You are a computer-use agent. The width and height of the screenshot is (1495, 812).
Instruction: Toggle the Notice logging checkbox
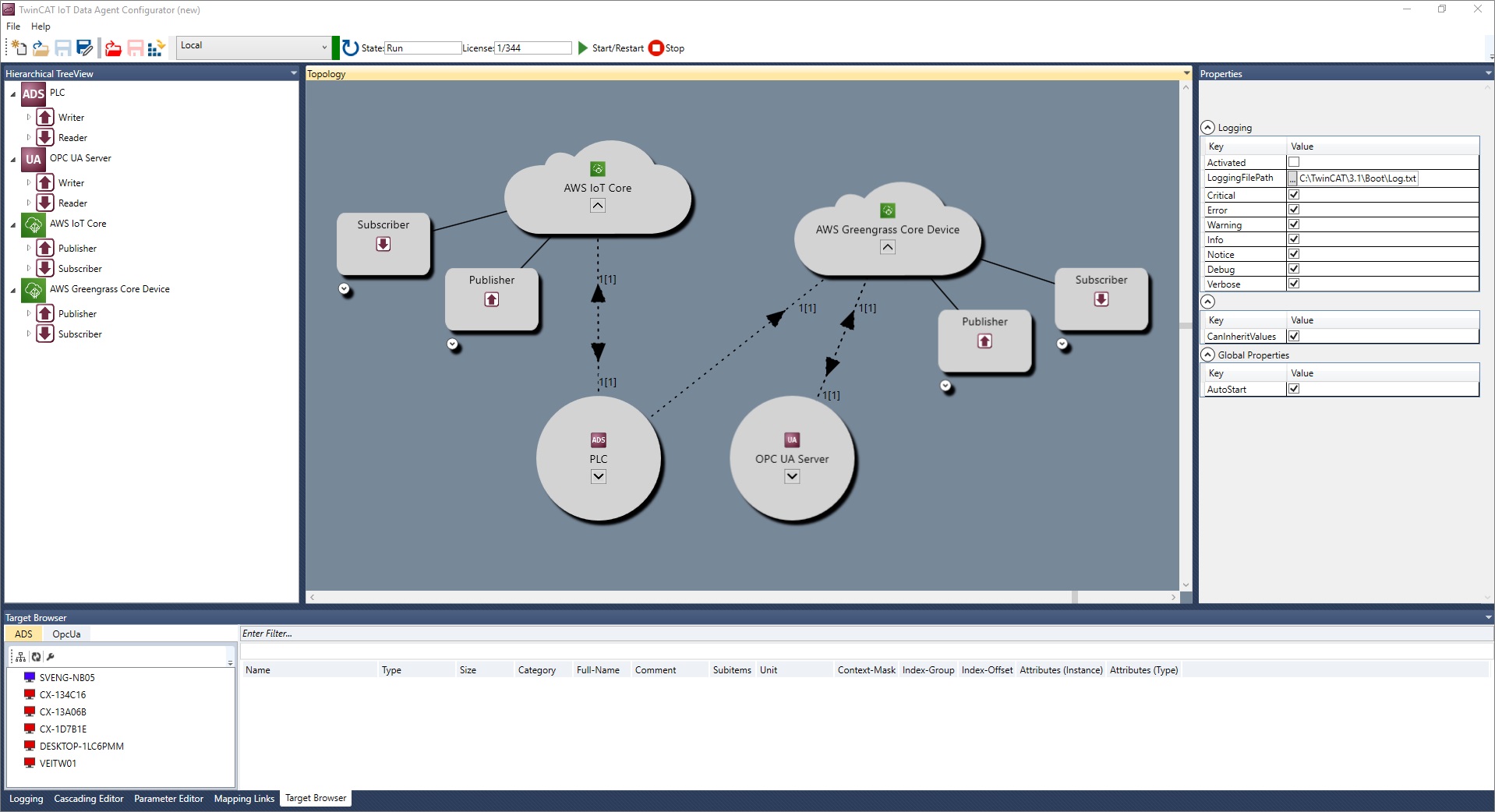(1294, 254)
